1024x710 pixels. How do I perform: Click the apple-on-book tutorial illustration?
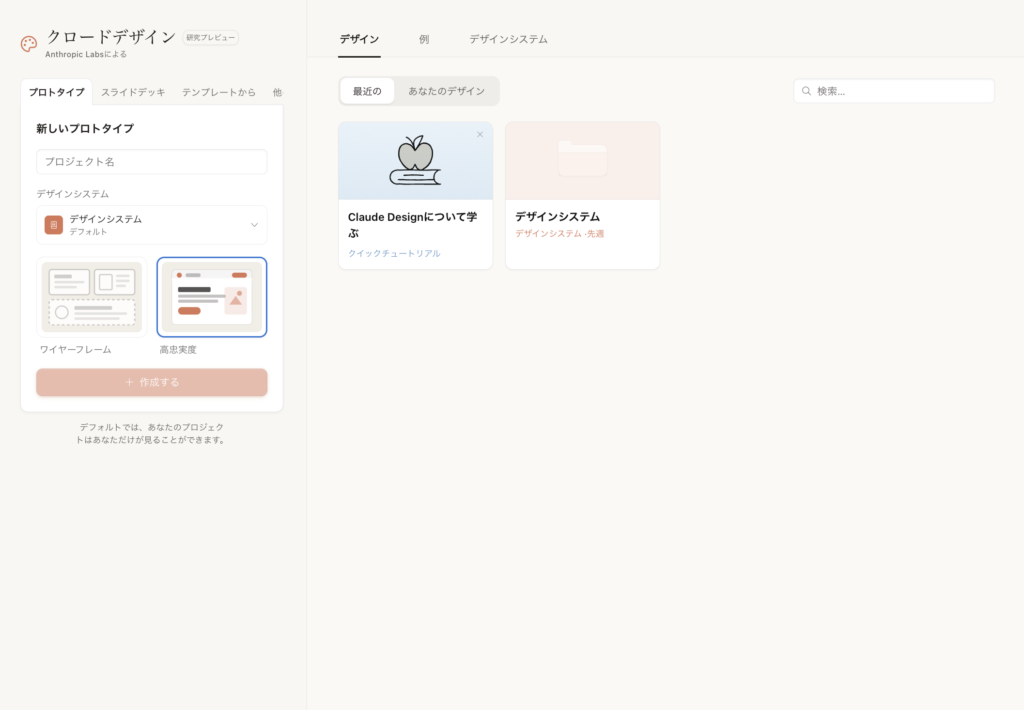[x=415, y=162]
